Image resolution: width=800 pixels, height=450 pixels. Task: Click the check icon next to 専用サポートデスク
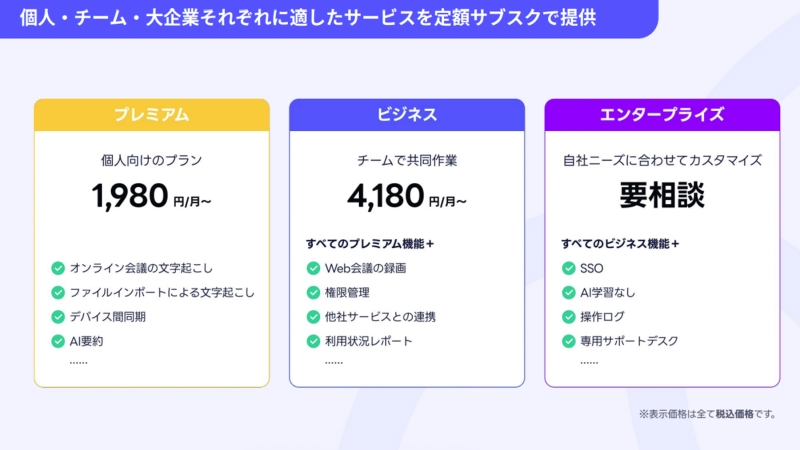(568, 342)
